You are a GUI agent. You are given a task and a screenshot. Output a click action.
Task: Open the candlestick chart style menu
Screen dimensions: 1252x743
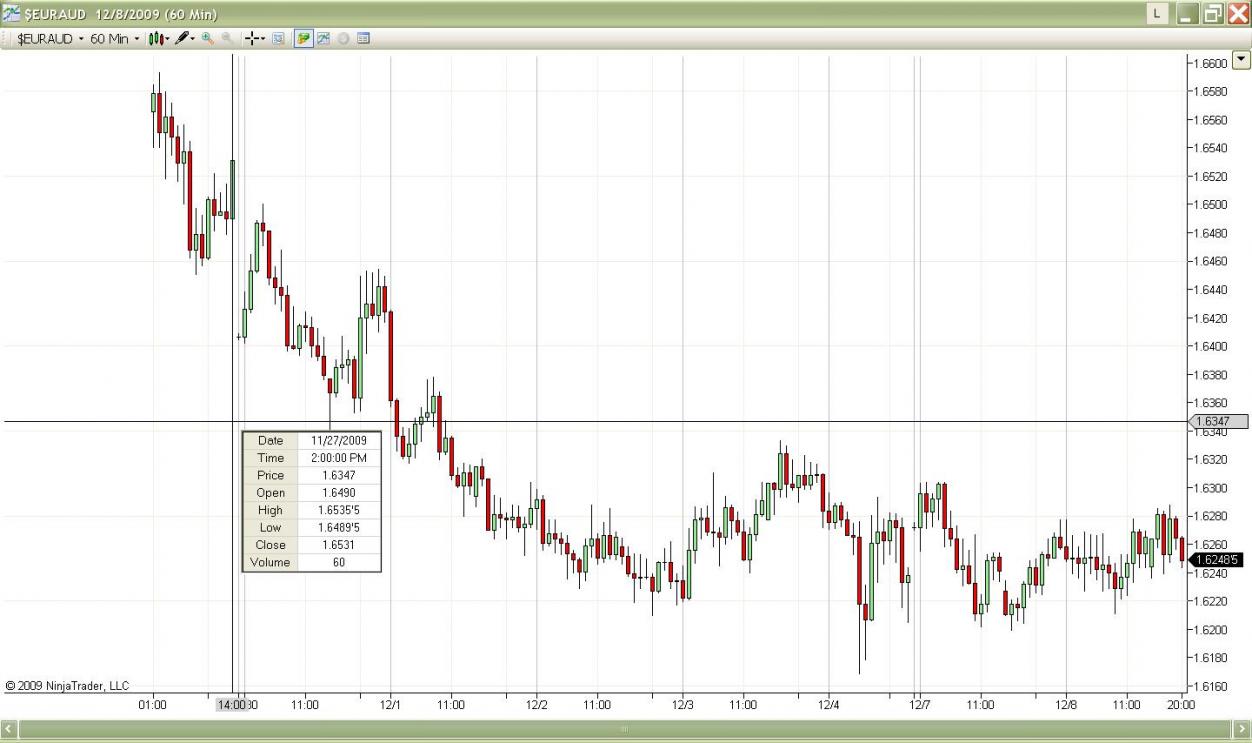point(159,39)
